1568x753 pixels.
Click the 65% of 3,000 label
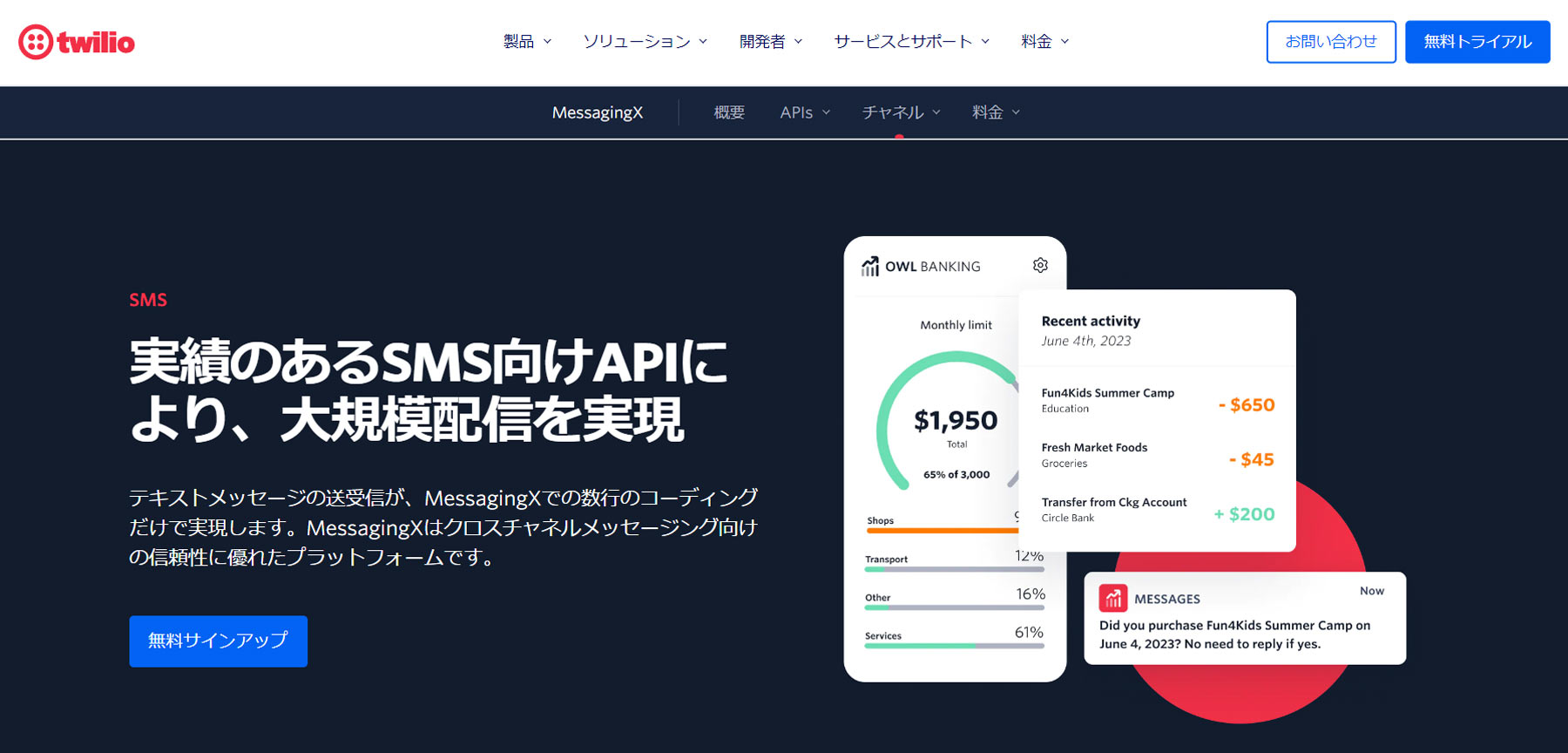pos(956,475)
